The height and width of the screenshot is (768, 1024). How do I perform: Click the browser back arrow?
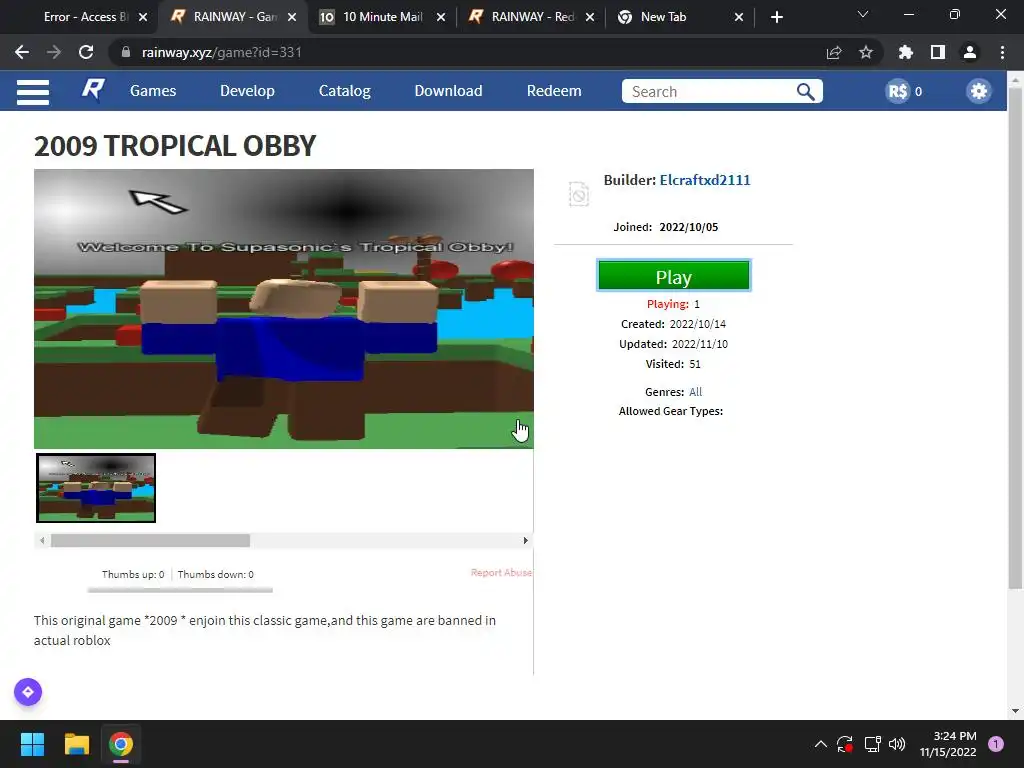(22, 52)
